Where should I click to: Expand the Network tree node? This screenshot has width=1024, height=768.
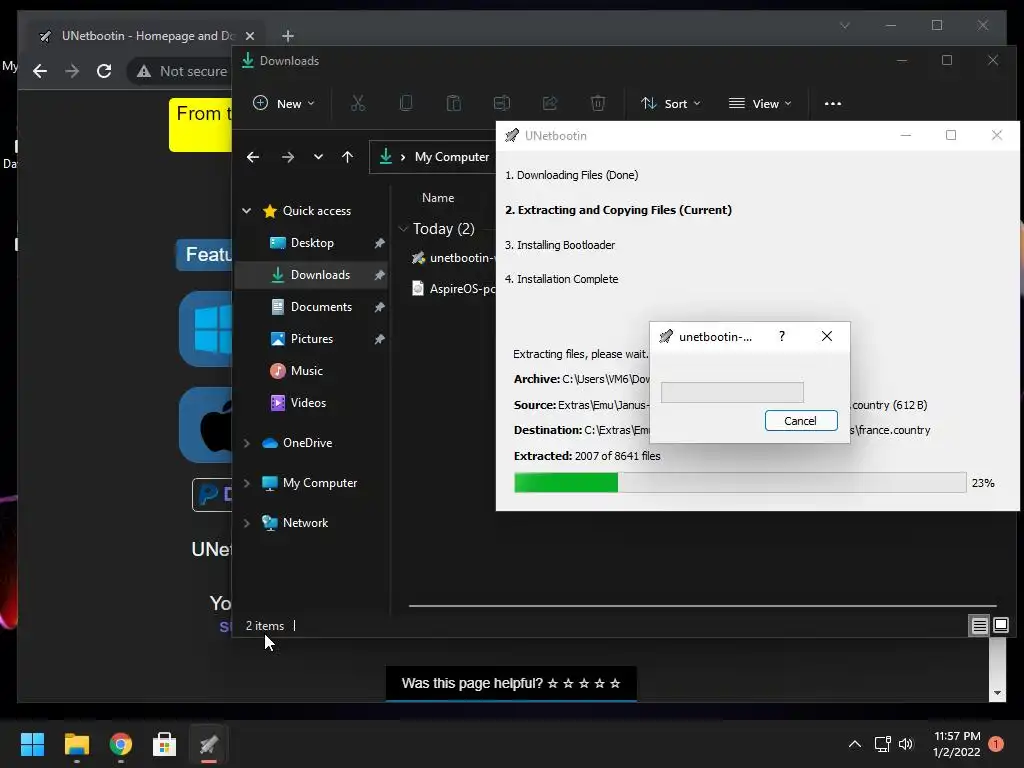pos(246,522)
